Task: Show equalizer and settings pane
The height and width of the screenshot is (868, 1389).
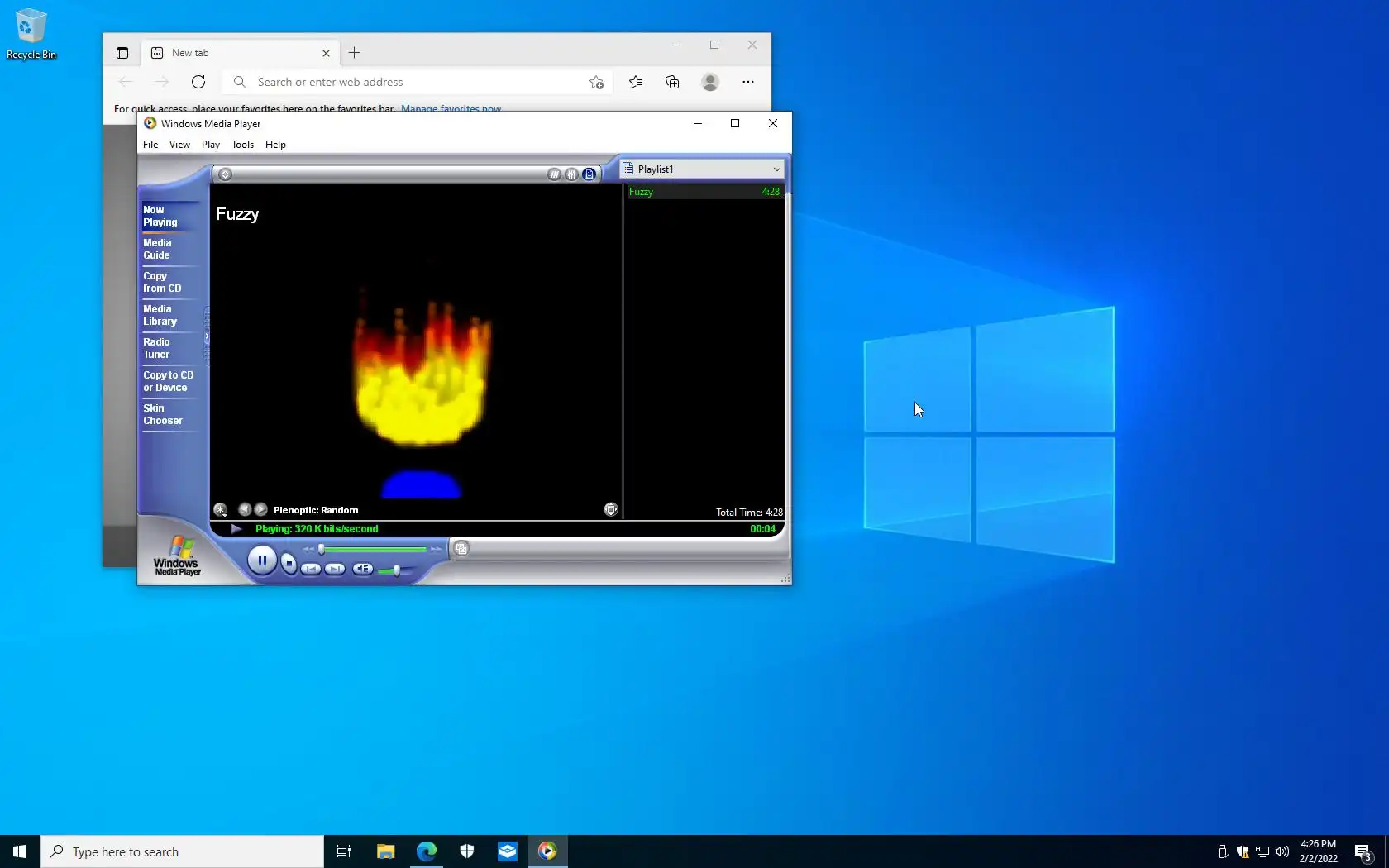Action: pyautogui.click(x=571, y=174)
